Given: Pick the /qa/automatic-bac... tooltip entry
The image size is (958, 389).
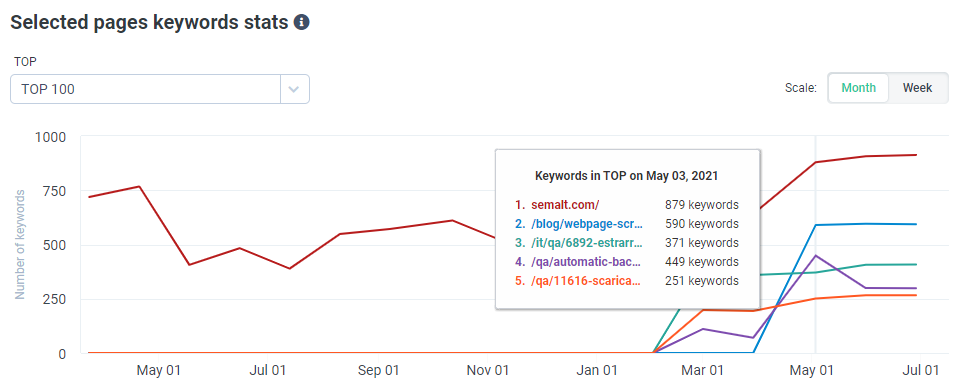Looking at the screenshot, I should [626, 262].
